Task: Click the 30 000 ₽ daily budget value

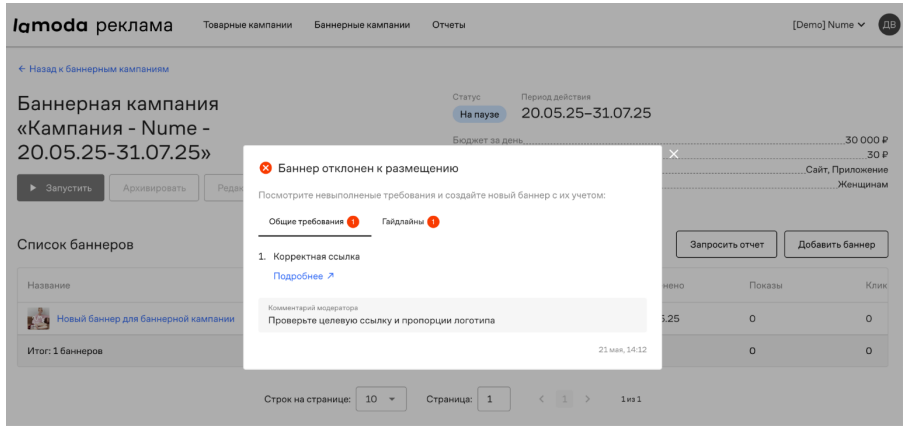Action: click(x=866, y=140)
